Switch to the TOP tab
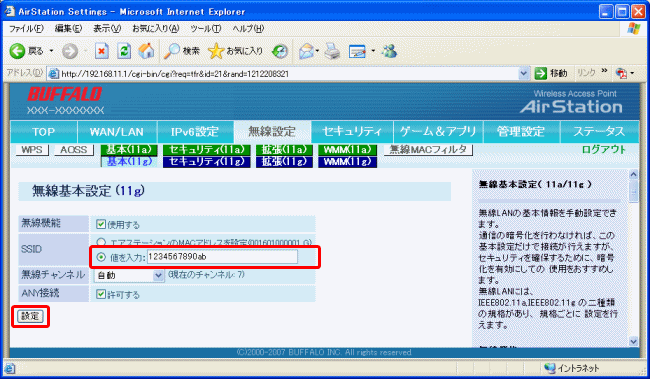The image size is (650, 379). pyautogui.click(x=44, y=132)
